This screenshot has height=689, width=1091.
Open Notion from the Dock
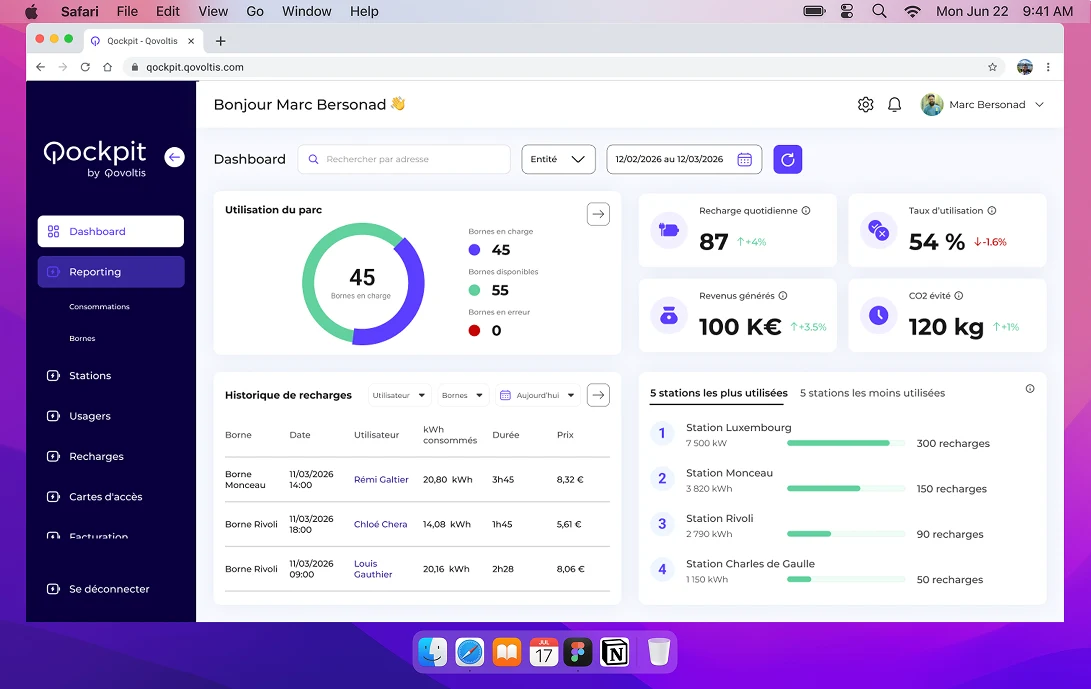tap(615, 653)
